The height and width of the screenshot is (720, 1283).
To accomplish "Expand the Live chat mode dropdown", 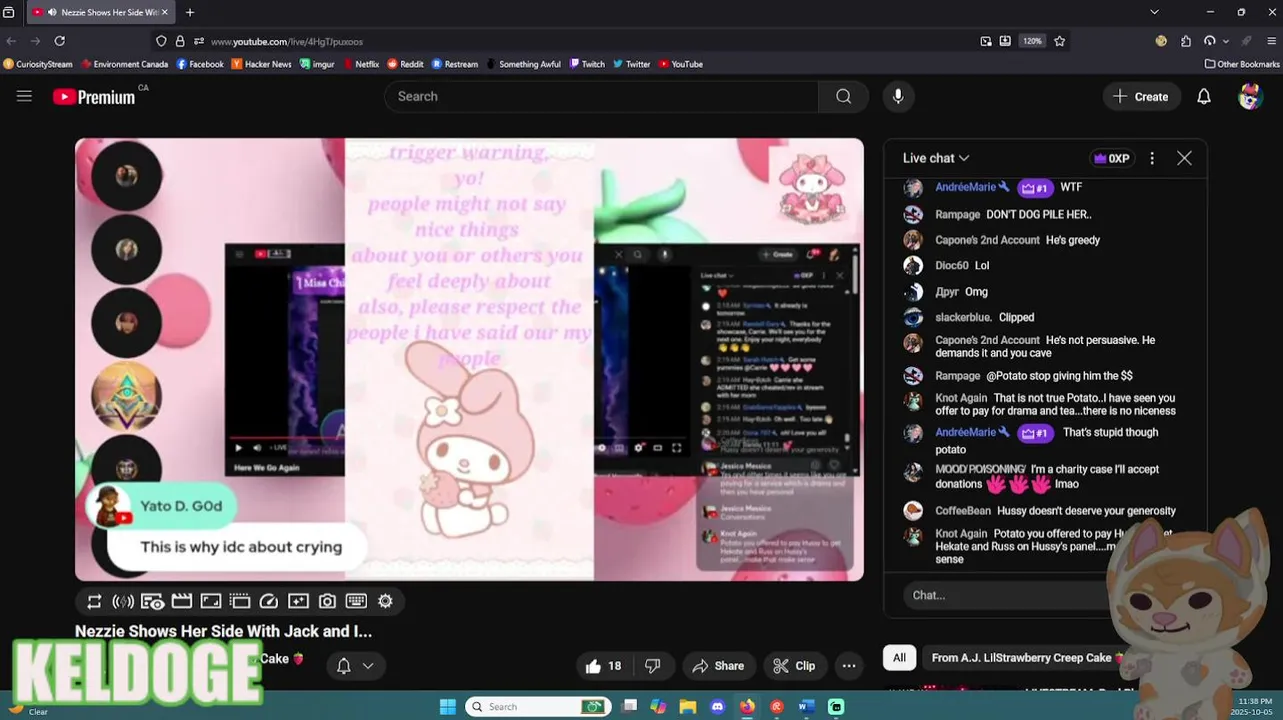I will [x=936, y=158].
